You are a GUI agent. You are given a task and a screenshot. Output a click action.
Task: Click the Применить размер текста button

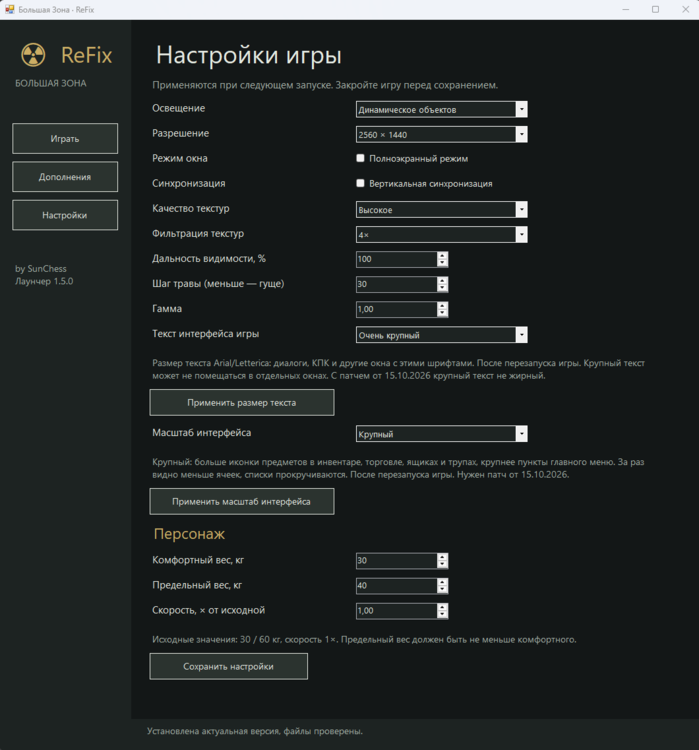coord(242,402)
